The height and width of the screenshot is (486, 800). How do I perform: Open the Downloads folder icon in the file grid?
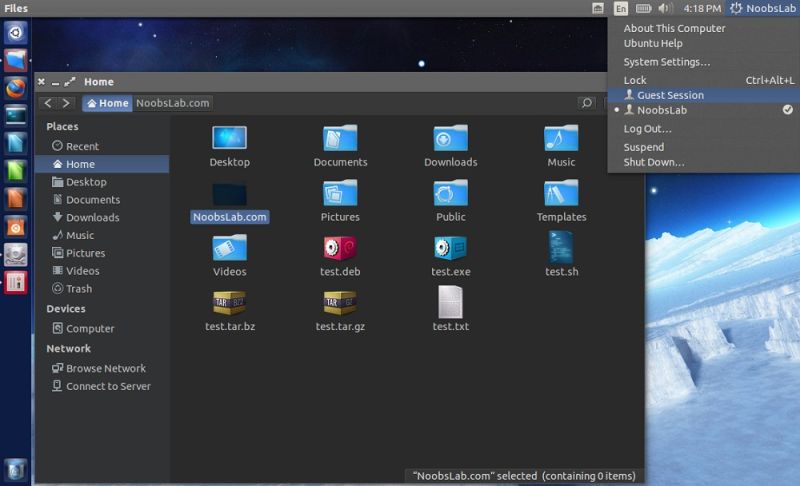pos(451,138)
